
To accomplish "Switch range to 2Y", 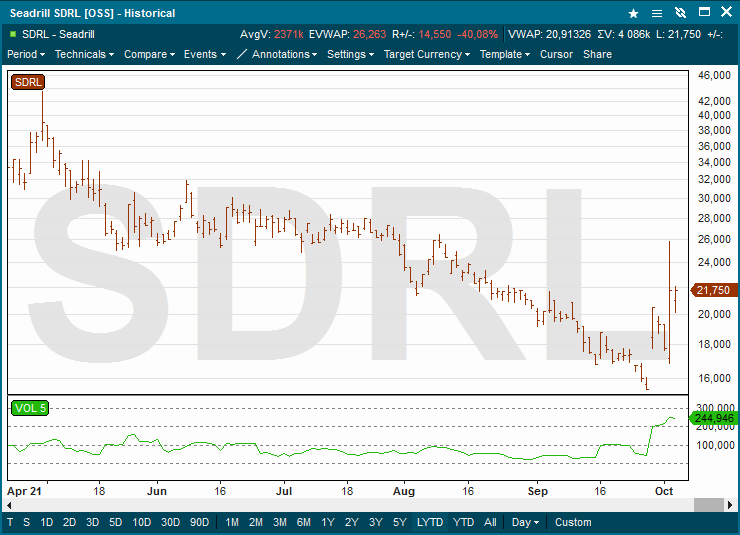I will point(352,522).
